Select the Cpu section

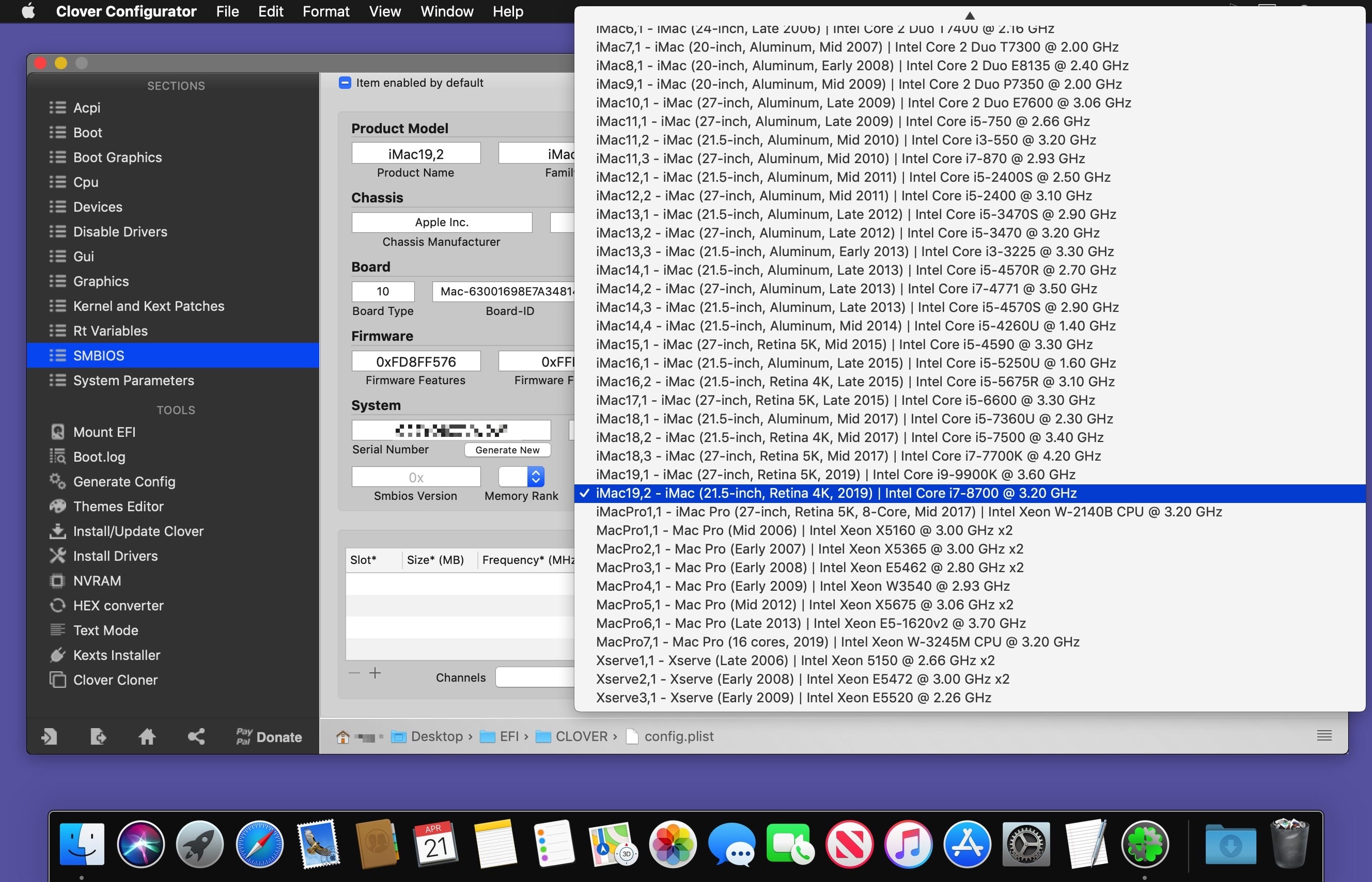click(173, 182)
